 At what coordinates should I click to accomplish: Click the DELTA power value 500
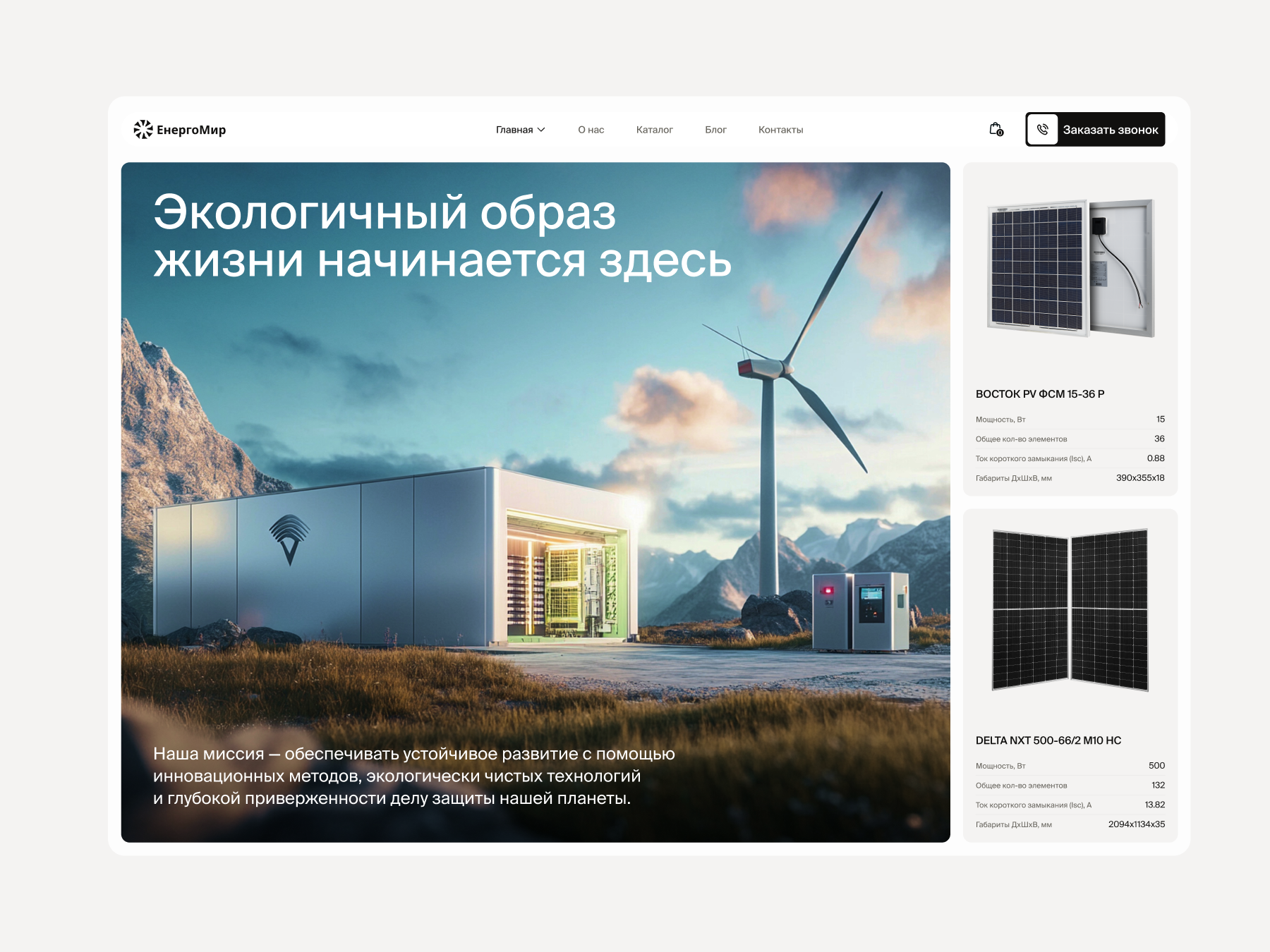(x=1156, y=766)
